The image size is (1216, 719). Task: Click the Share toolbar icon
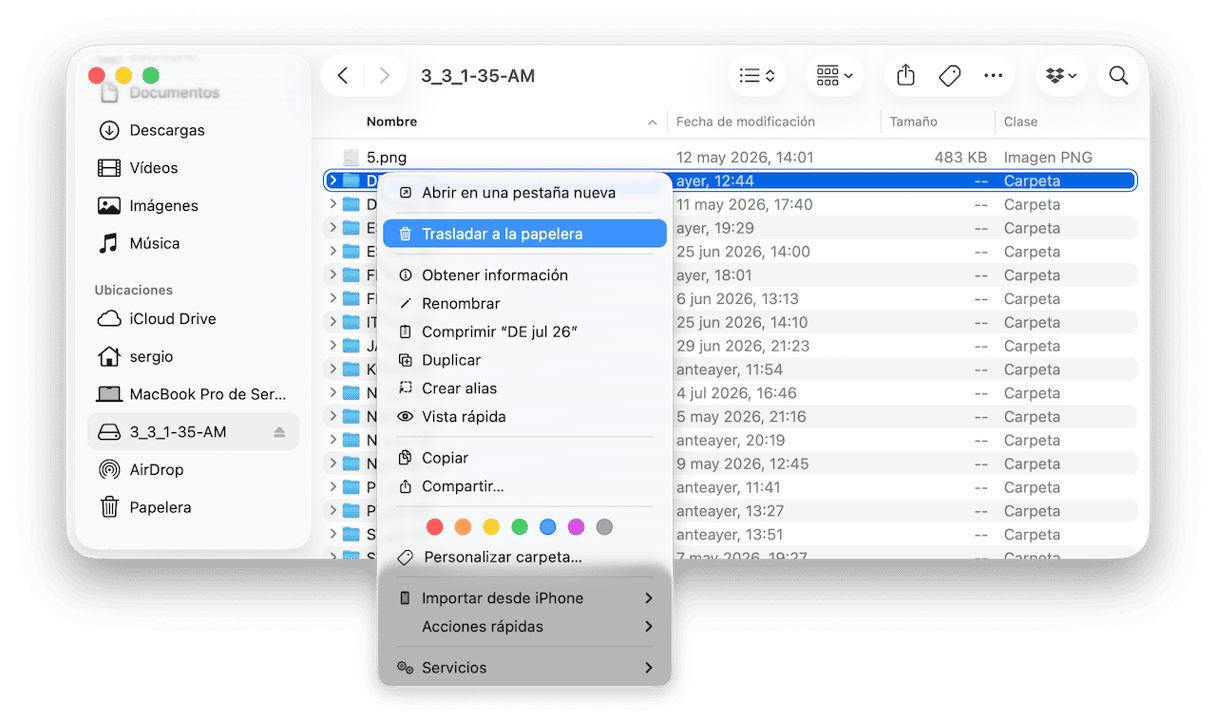click(x=906, y=76)
